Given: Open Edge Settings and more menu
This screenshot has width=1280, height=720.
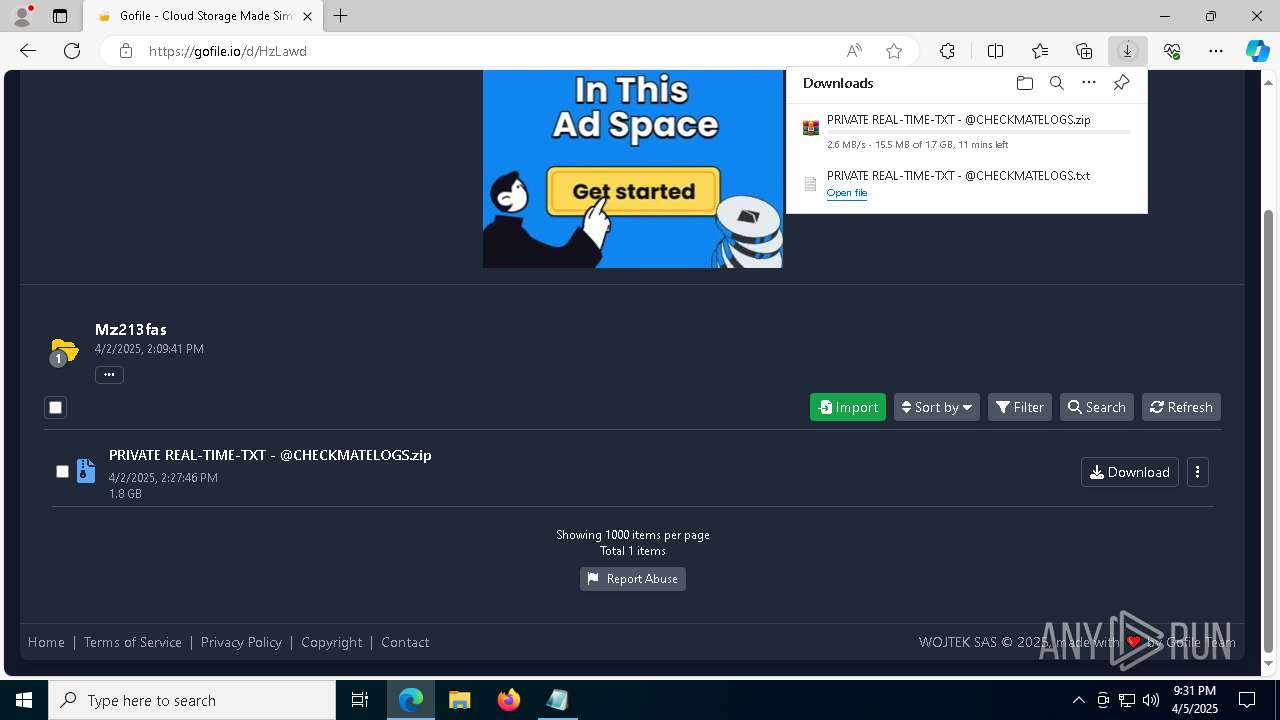Looking at the screenshot, I should 1216,51.
